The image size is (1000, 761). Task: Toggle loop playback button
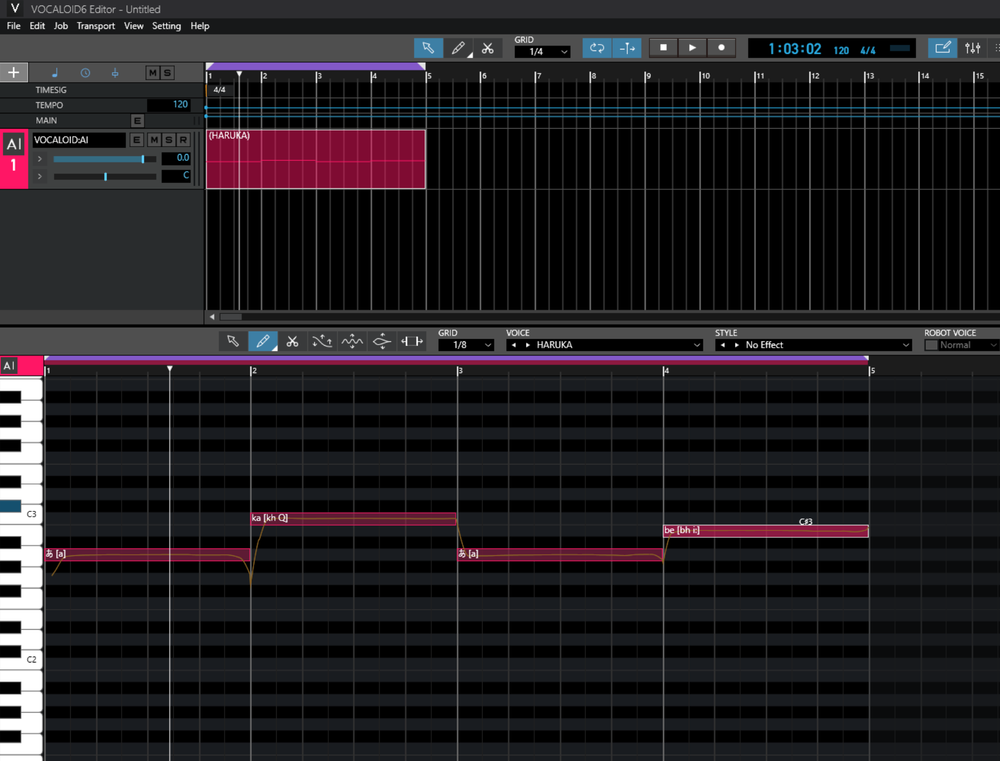(597, 48)
